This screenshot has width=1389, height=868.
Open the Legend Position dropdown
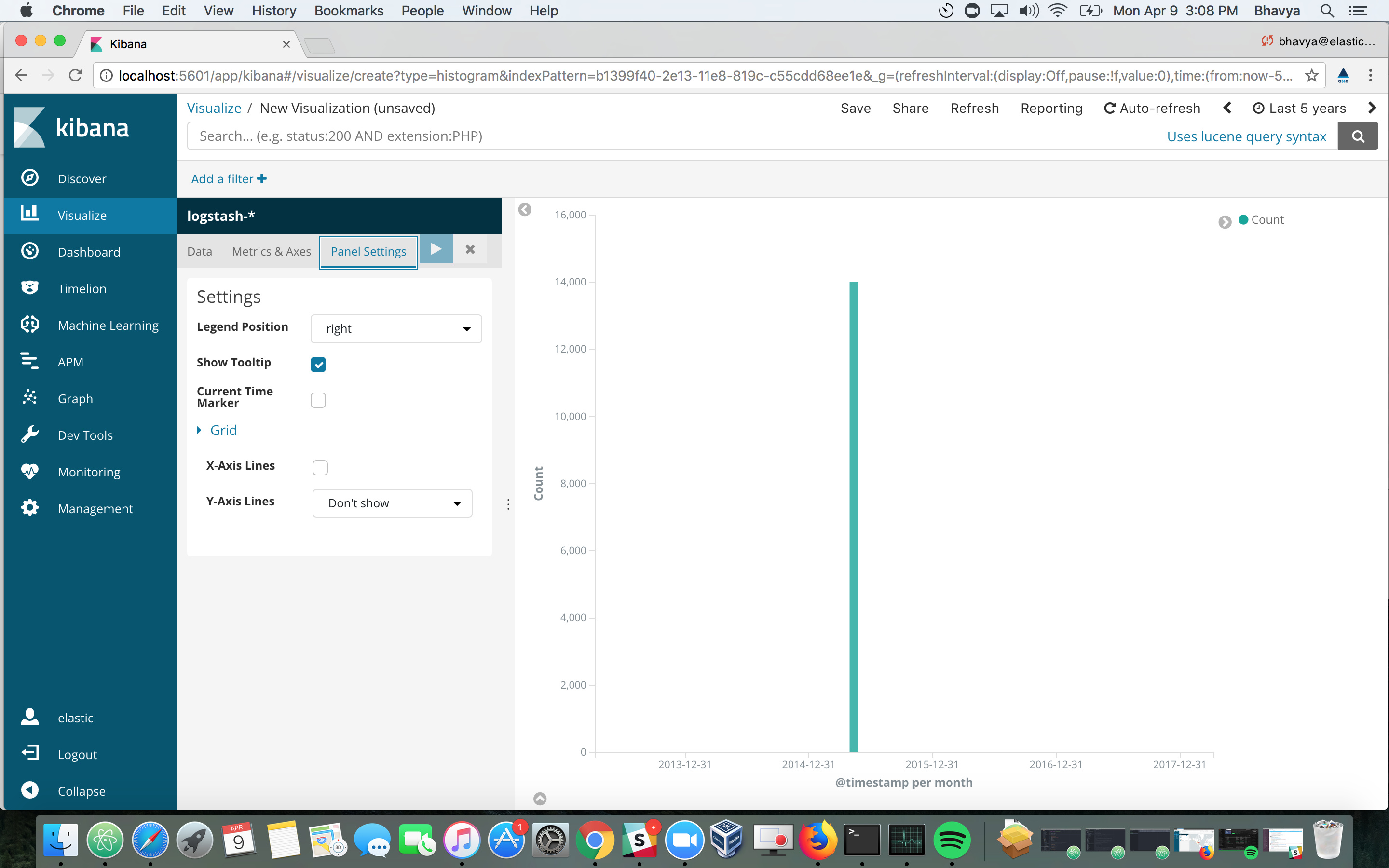click(x=396, y=329)
